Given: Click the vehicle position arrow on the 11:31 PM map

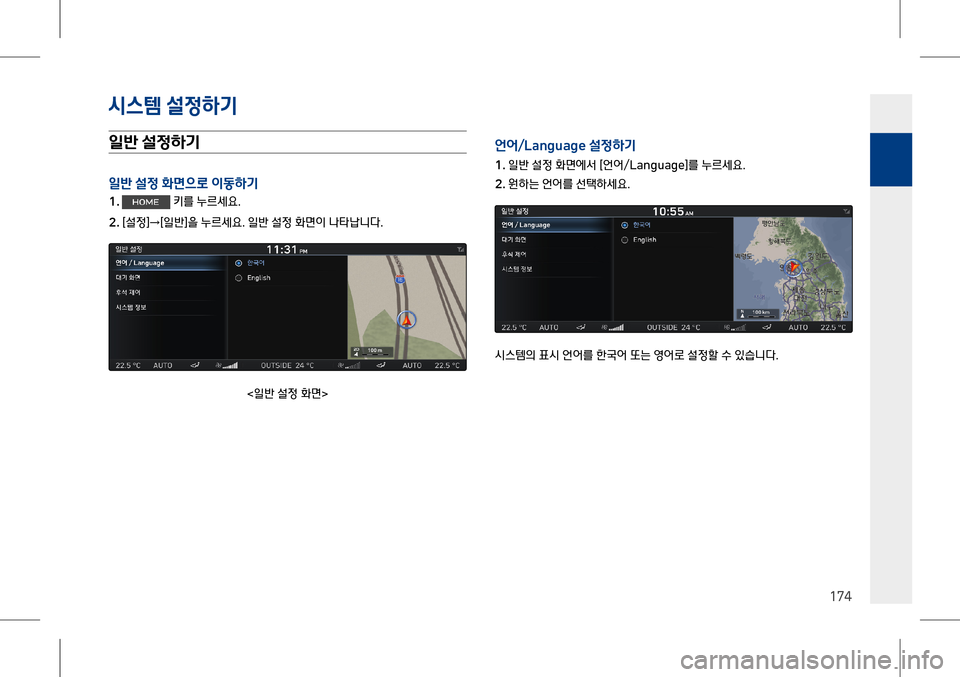Looking at the screenshot, I should (407, 320).
